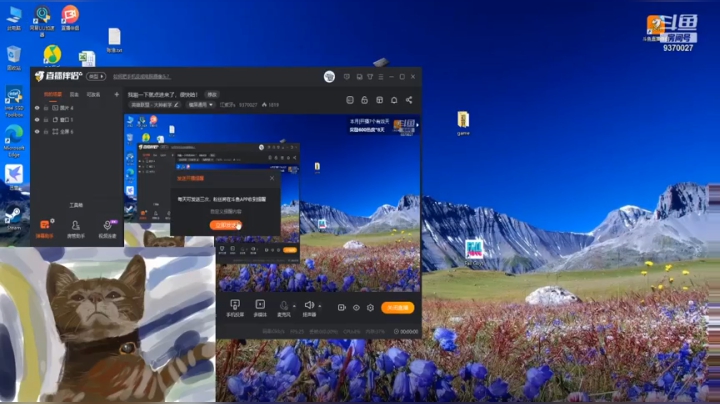Screen dimensions: 720x404
Task: Open 直播伴侣 desktop shortcut
Action: click(x=70, y=18)
